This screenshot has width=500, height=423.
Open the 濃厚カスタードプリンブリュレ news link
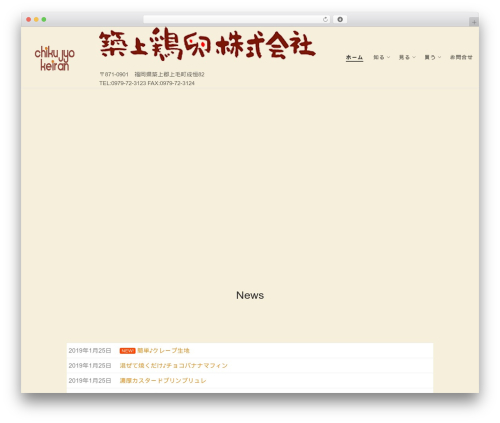pyautogui.click(x=163, y=381)
